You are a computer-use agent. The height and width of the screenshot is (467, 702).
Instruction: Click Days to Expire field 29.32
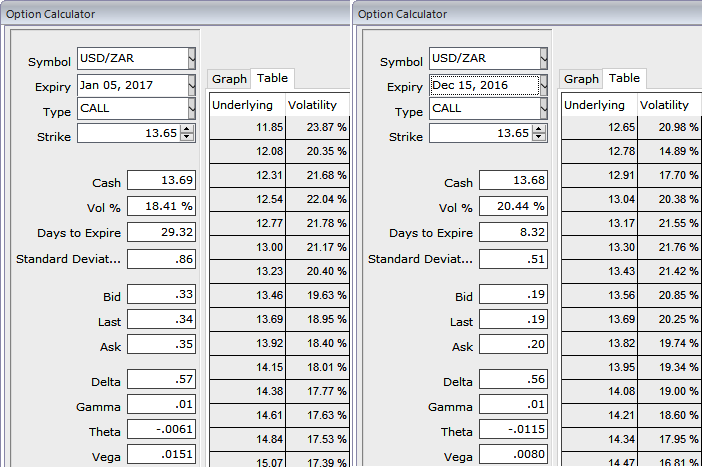(162, 232)
